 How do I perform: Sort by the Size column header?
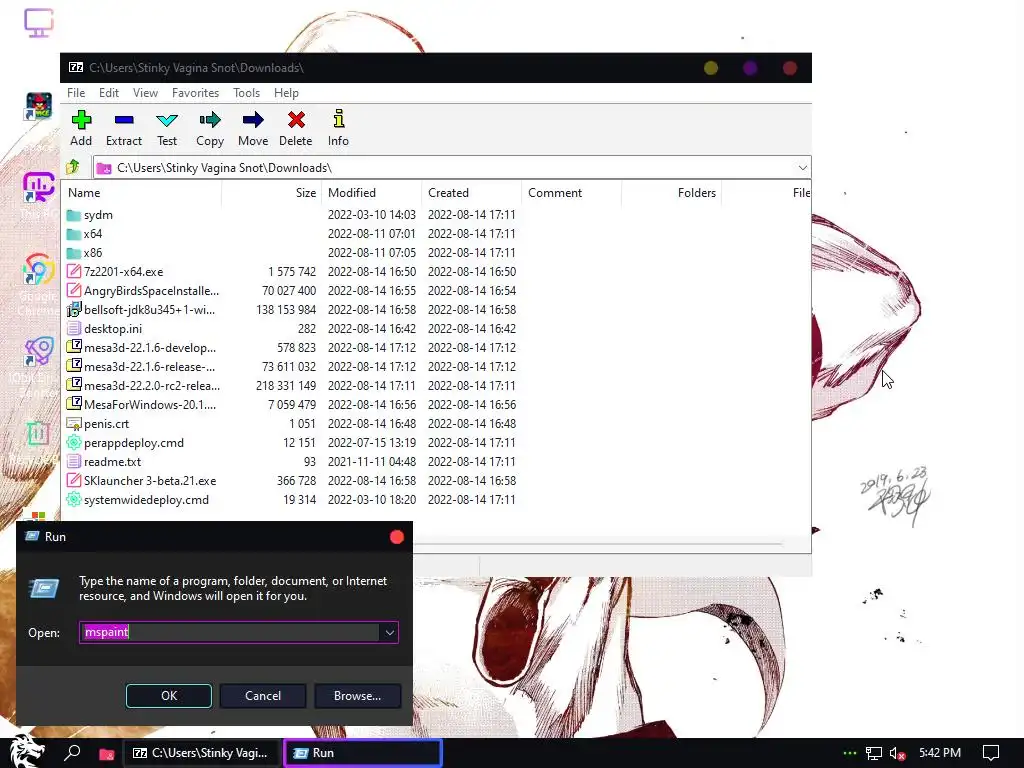[x=272, y=193]
